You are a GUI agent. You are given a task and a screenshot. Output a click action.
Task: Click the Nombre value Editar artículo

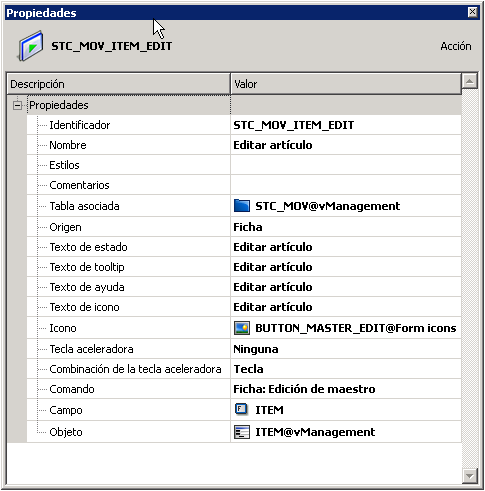273,145
